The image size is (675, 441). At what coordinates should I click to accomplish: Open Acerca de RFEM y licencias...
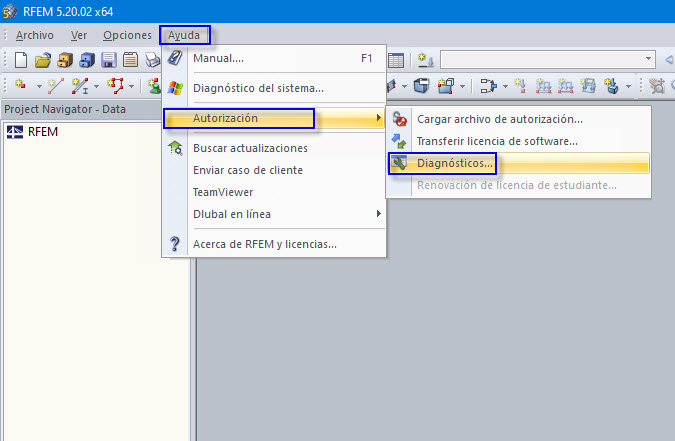[274, 244]
